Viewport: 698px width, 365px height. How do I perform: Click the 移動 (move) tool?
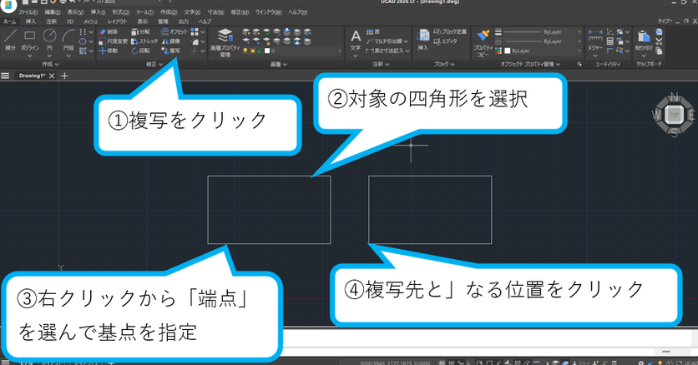pyautogui.click(x=108, y=51)
